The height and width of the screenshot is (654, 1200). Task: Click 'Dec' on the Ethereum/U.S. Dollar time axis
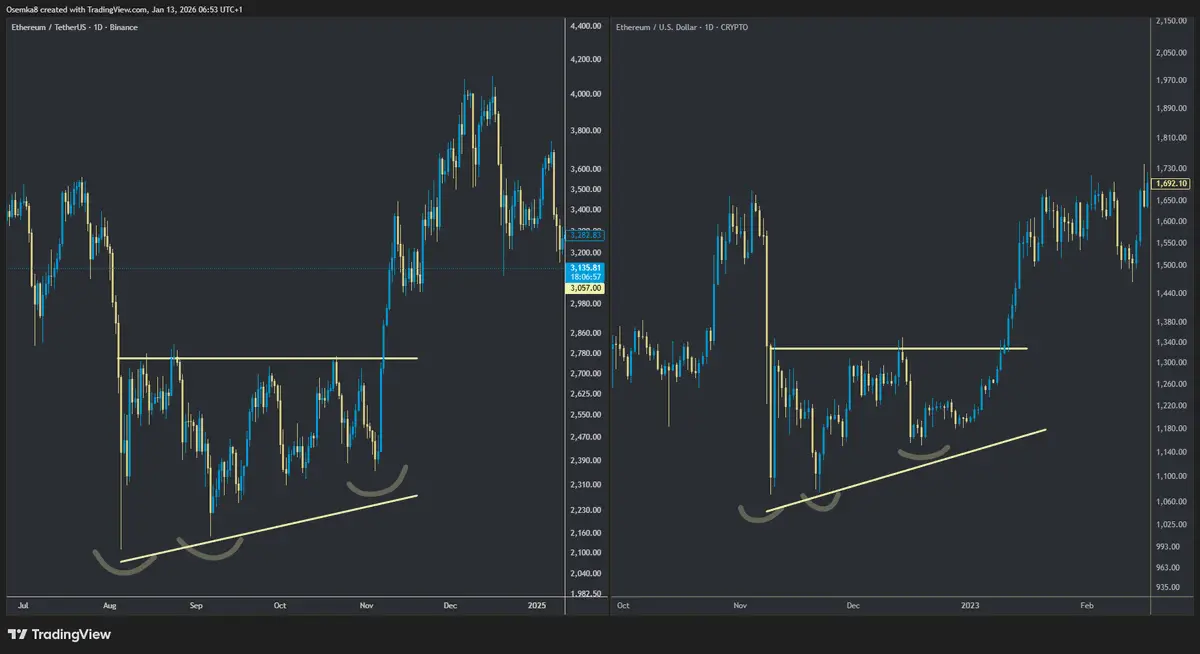click(853, 606)
